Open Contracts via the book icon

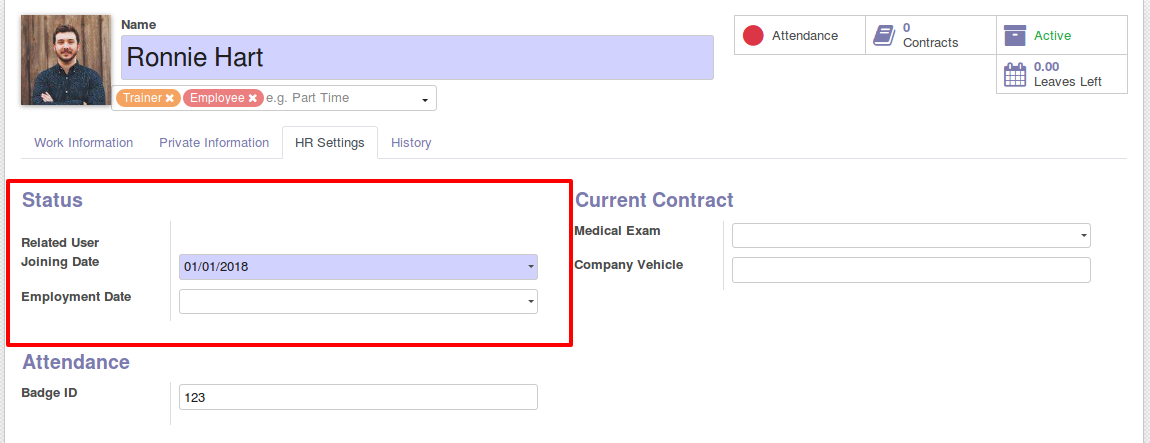tap(884, 35)
